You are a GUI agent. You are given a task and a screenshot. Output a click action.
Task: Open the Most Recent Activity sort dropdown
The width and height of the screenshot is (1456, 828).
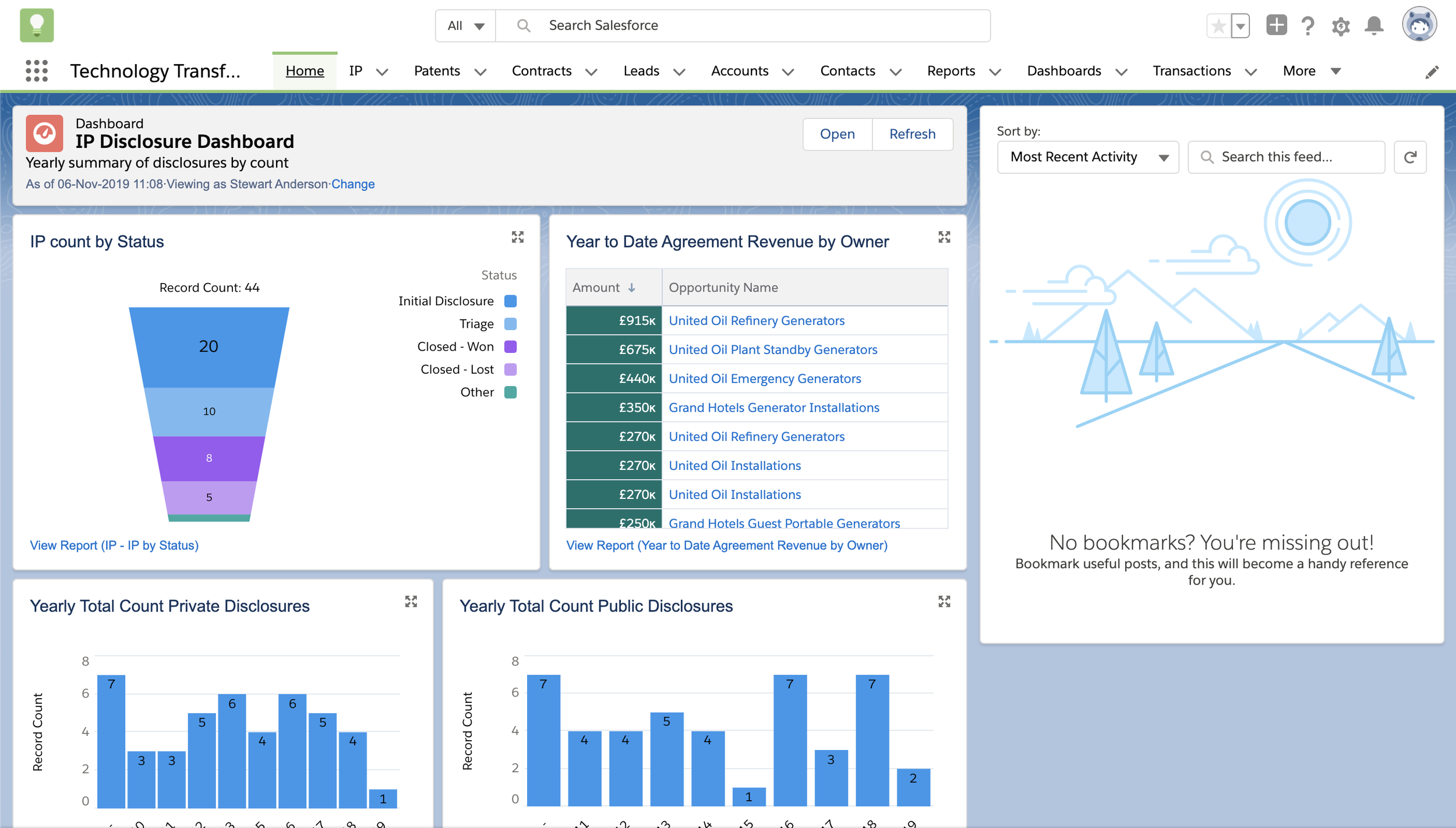pyautogui.click(x=1087, y=157)
